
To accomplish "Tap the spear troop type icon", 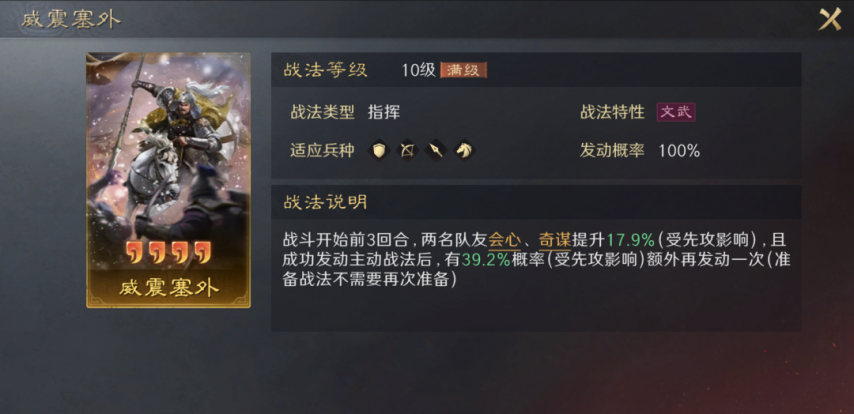I will coord(436,150).
